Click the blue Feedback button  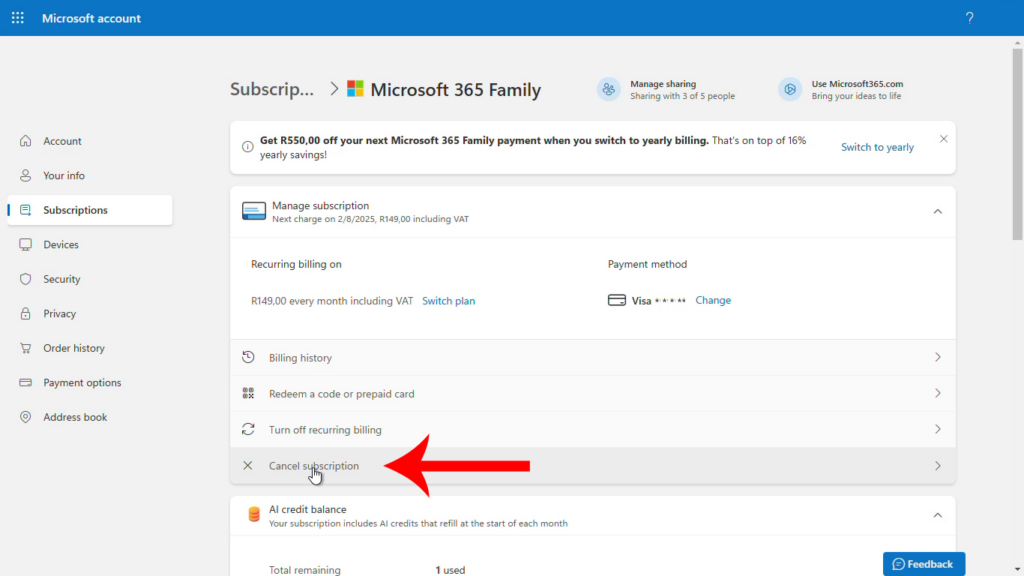[922, 563]
